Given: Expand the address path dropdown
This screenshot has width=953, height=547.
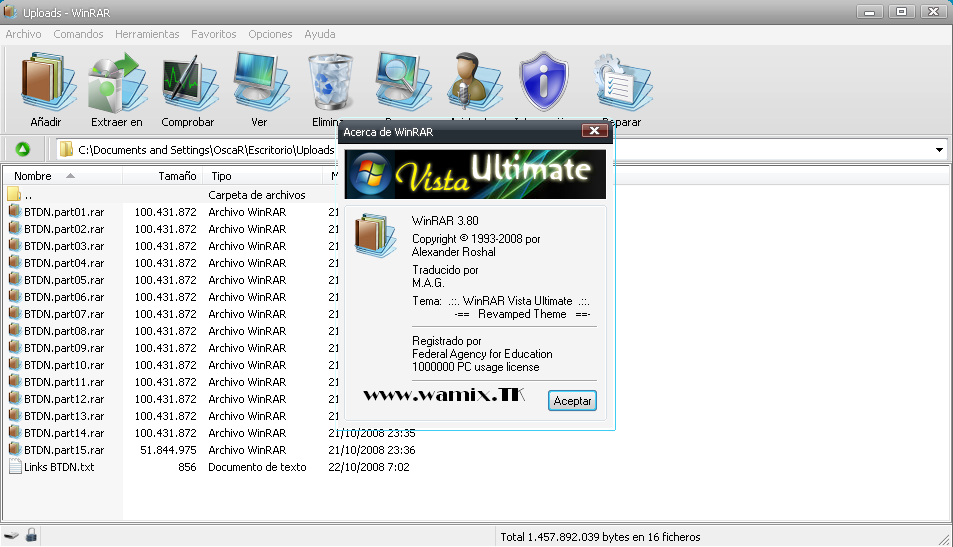Looking at the screenshot, I should click(x=939, y=150).
